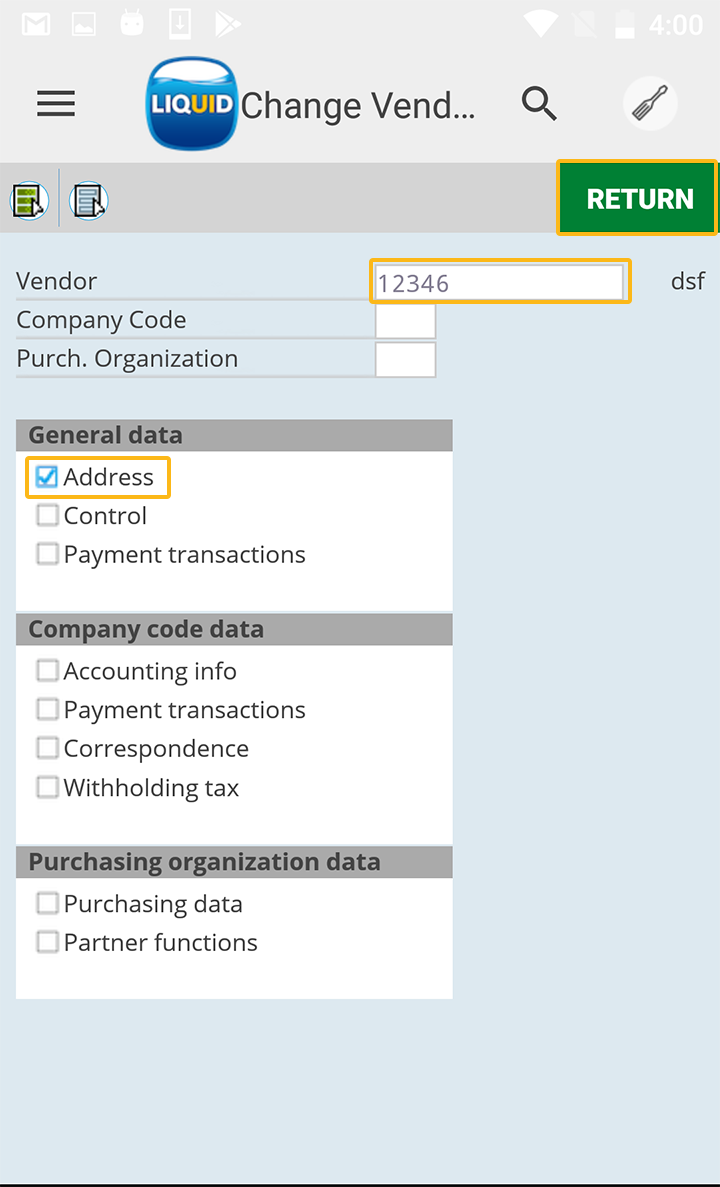Tick the Accounting info checkbox
This screenshot has width=720, height=1187.
coord(47,671)
